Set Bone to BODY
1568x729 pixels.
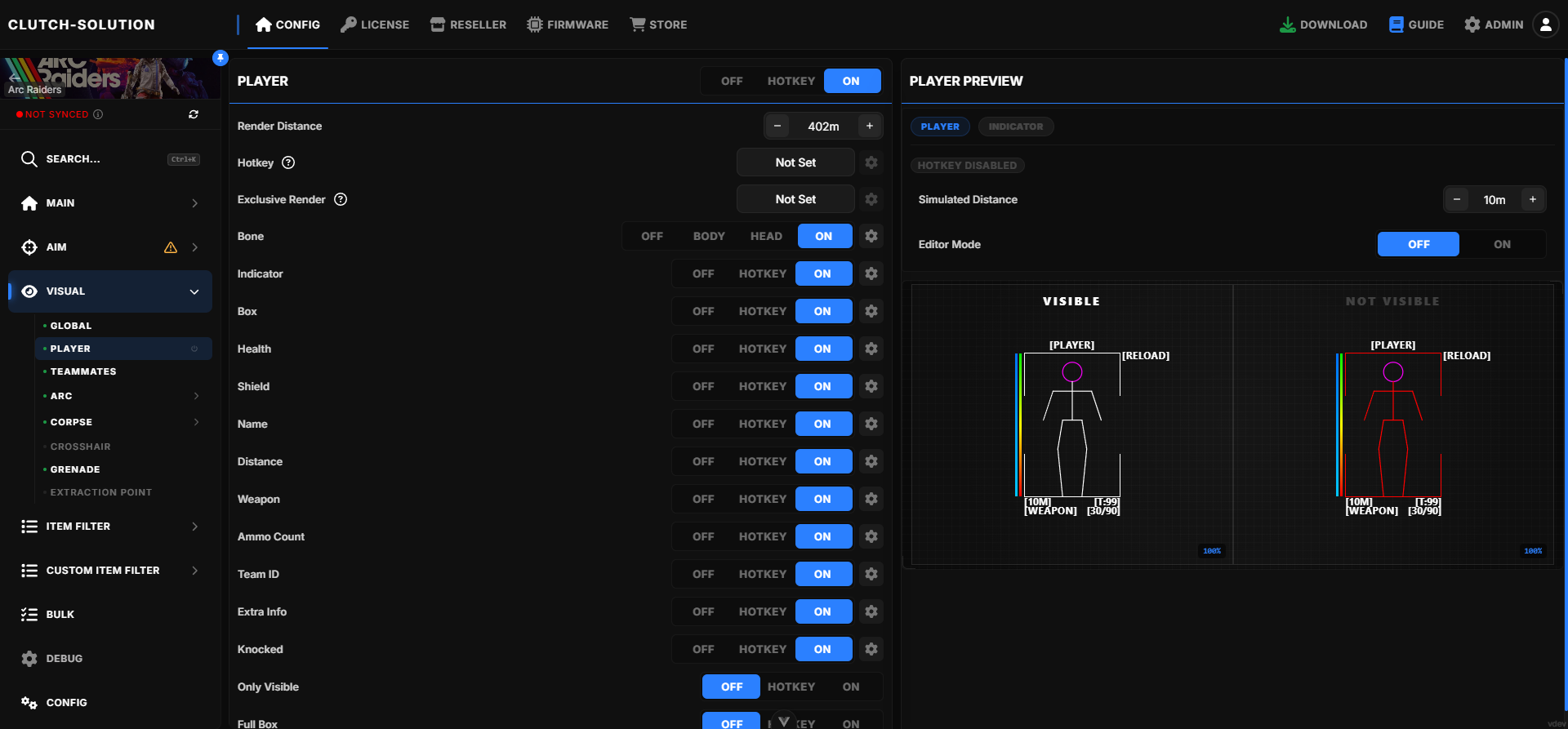pos(709,236)
